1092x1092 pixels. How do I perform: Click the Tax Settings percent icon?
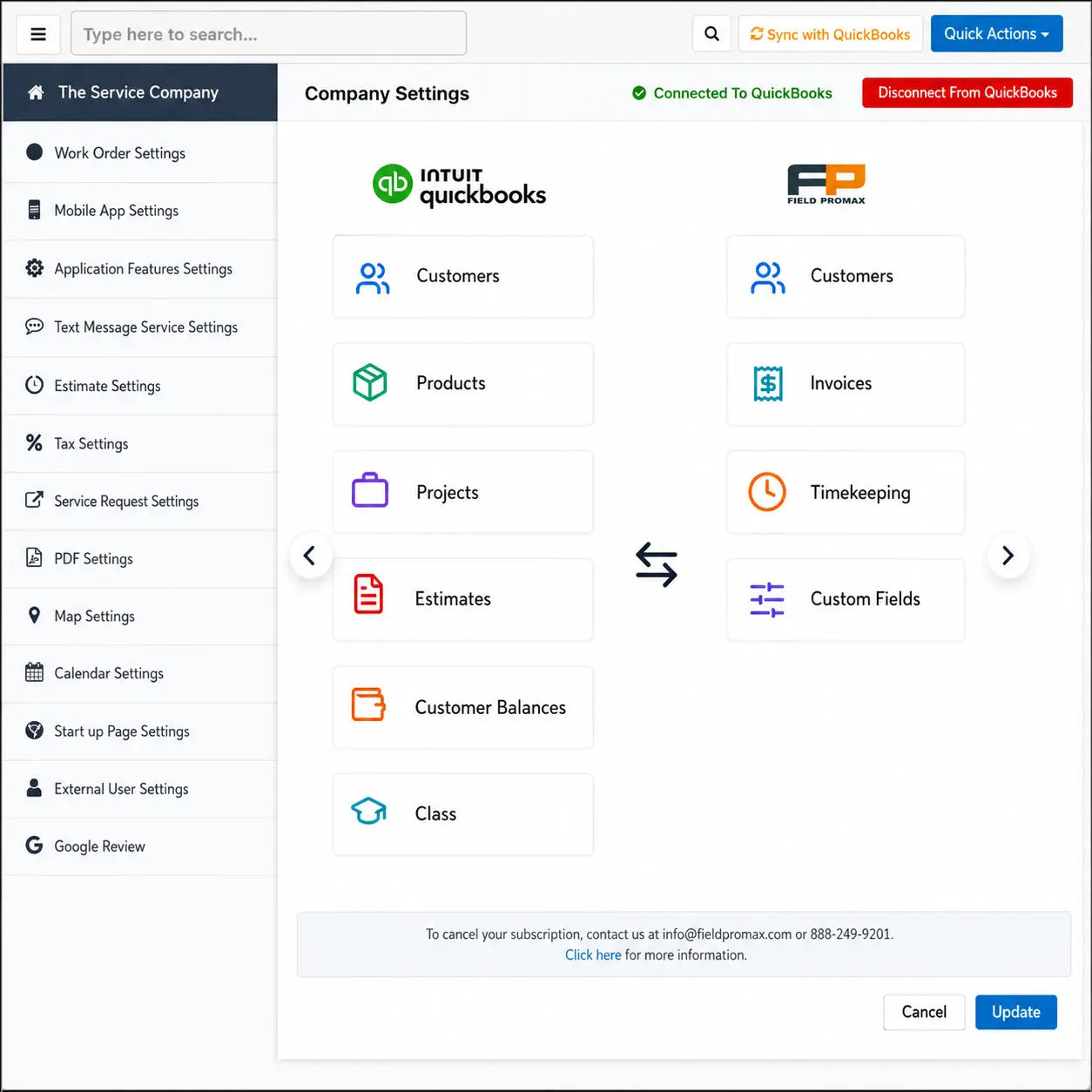(34, 443)
